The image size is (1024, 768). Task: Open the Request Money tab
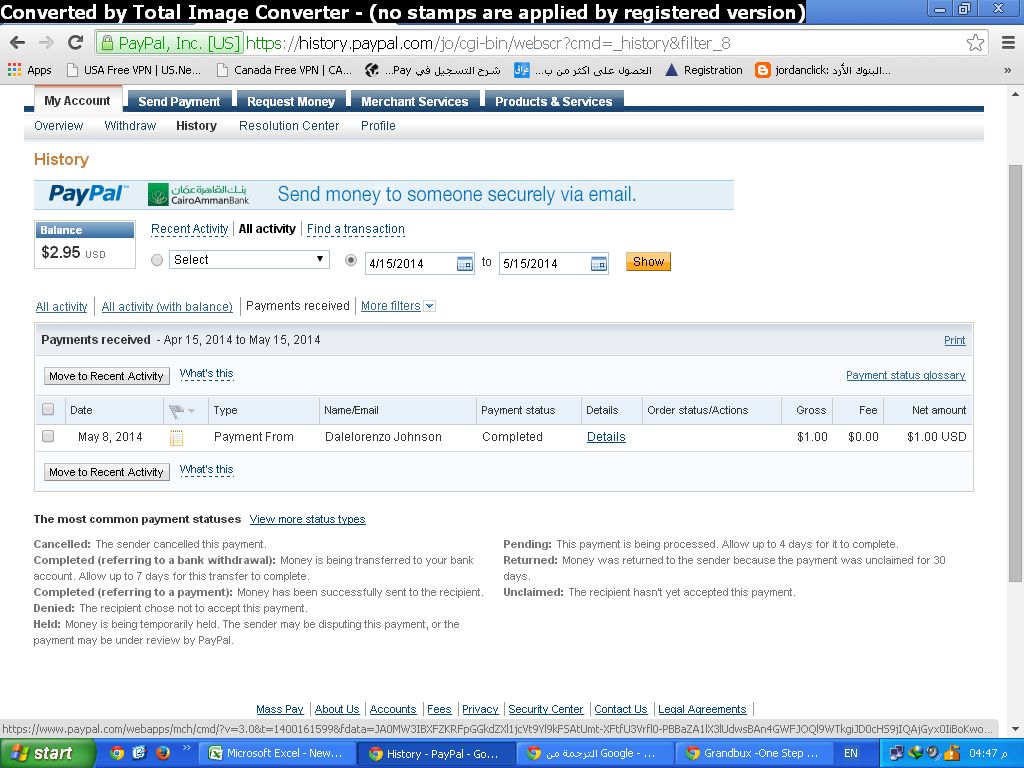(291, 101)
